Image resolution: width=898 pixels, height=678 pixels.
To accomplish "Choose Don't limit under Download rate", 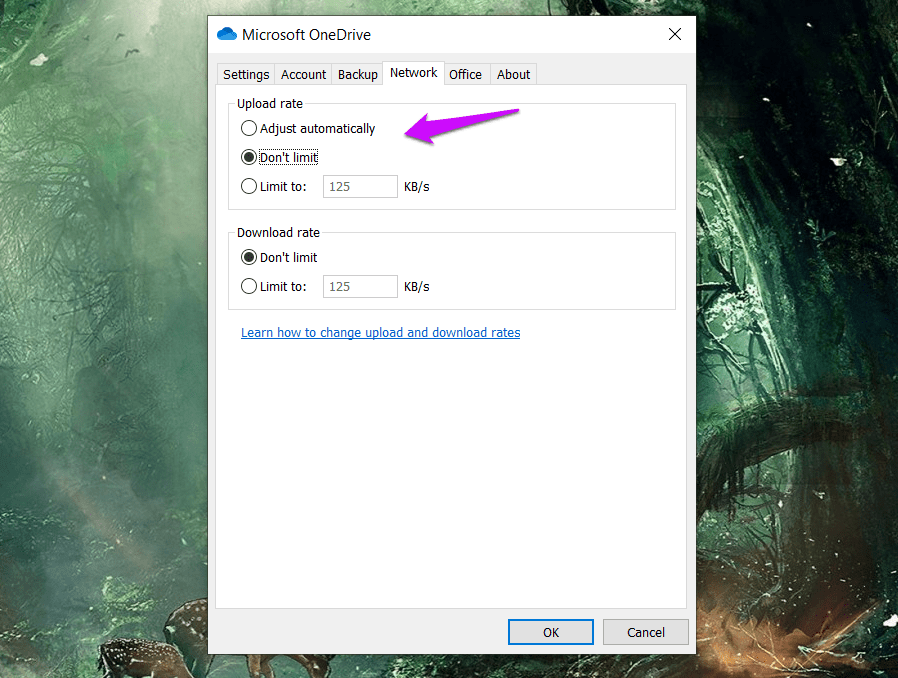I will (x=279, y=258).
